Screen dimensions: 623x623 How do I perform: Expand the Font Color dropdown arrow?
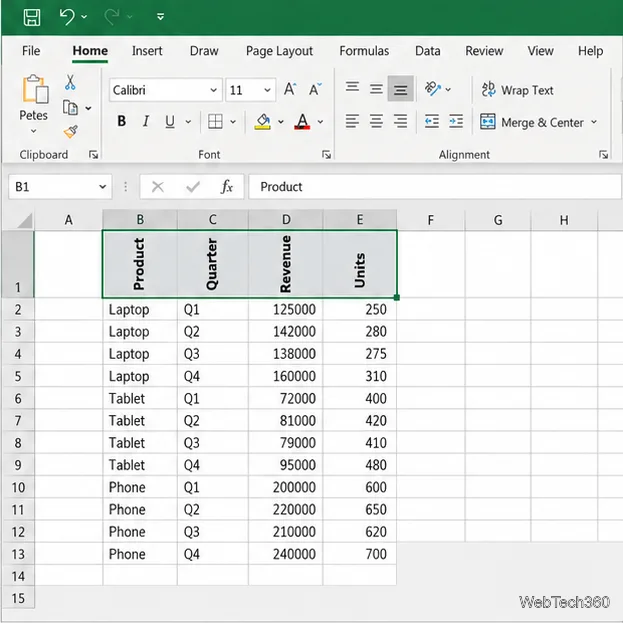tap(320, 122)
